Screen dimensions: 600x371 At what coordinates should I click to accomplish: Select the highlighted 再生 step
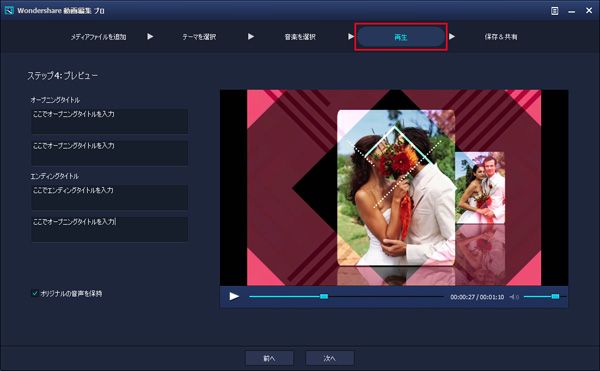401,37
